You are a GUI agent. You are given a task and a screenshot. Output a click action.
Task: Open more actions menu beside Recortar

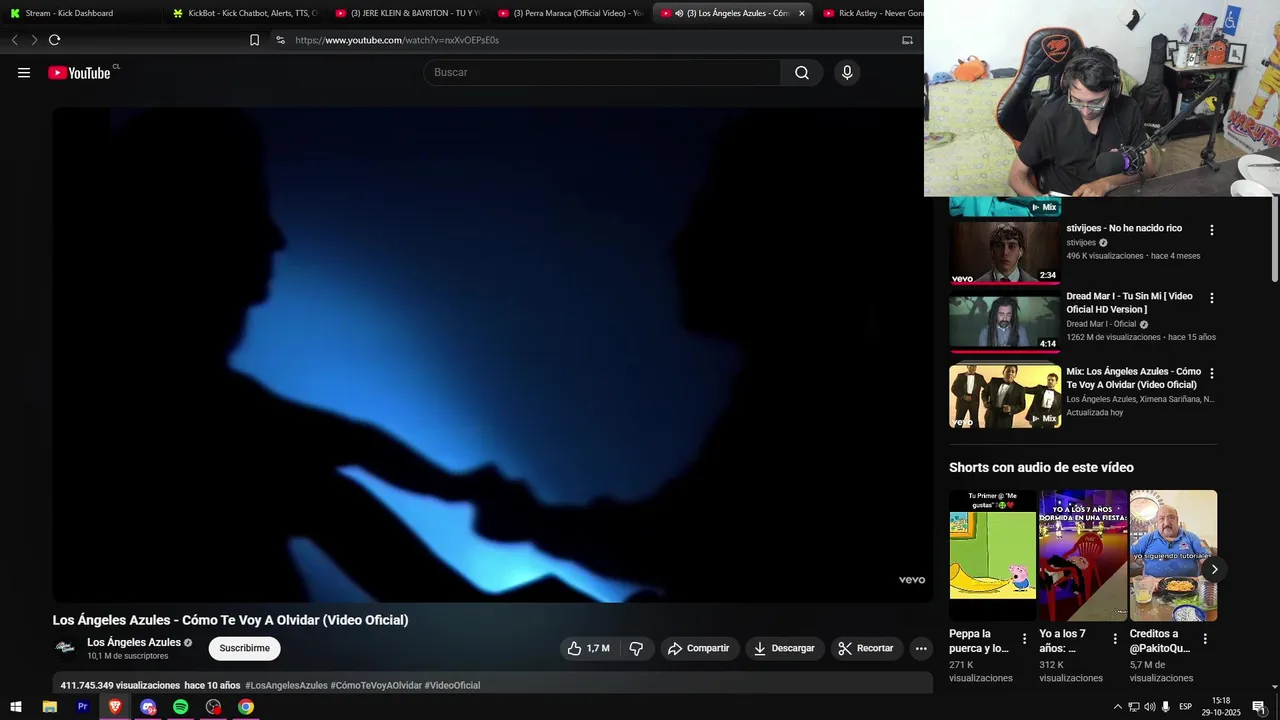[x=921, y=648]
